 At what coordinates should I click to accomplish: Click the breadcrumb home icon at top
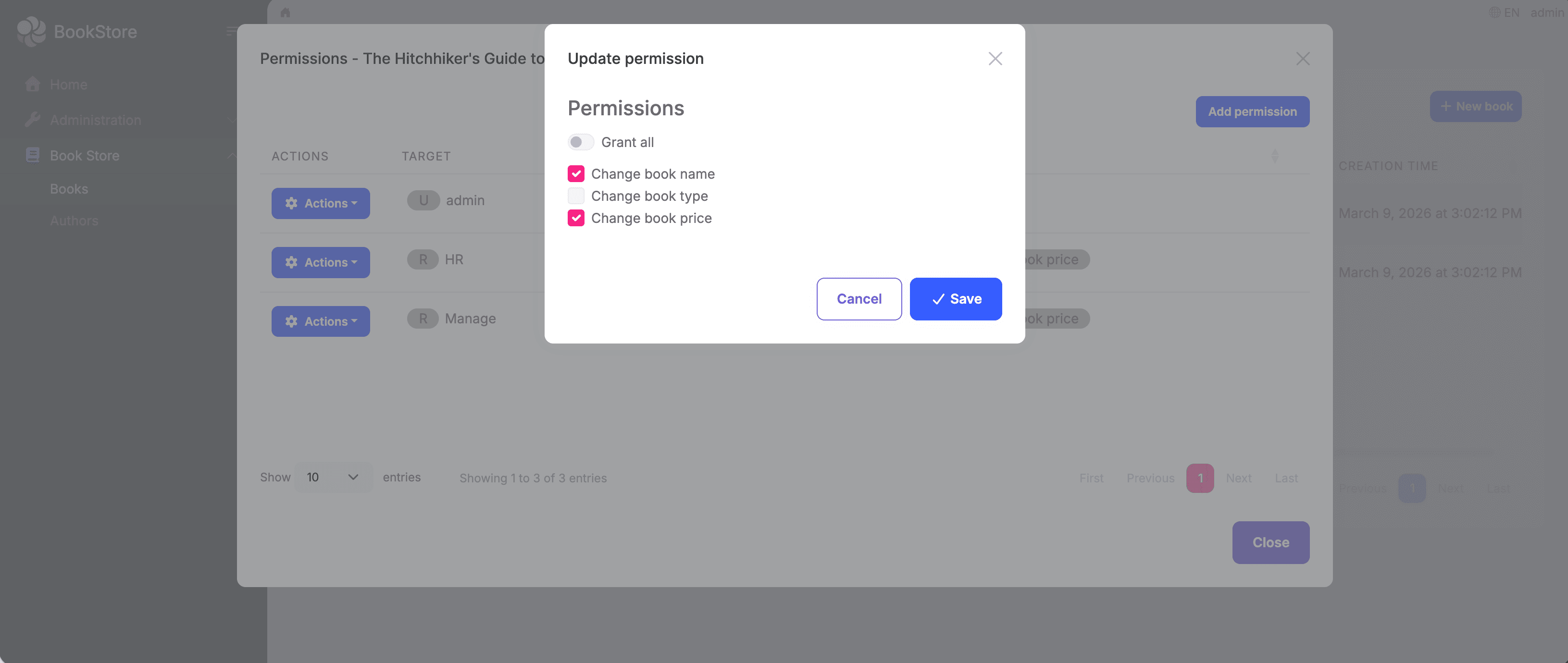(x=286, y=12)
